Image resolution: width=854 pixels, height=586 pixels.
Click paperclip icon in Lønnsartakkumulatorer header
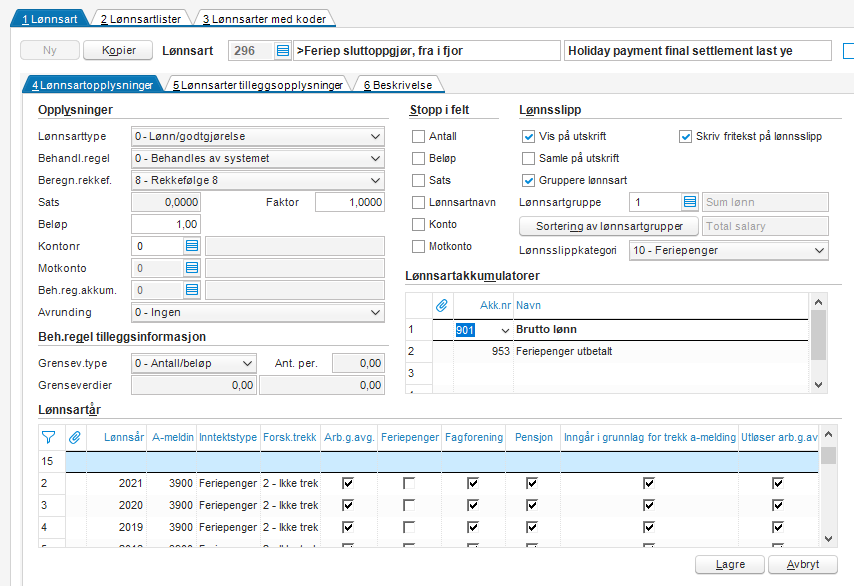(x=442, y=306)
